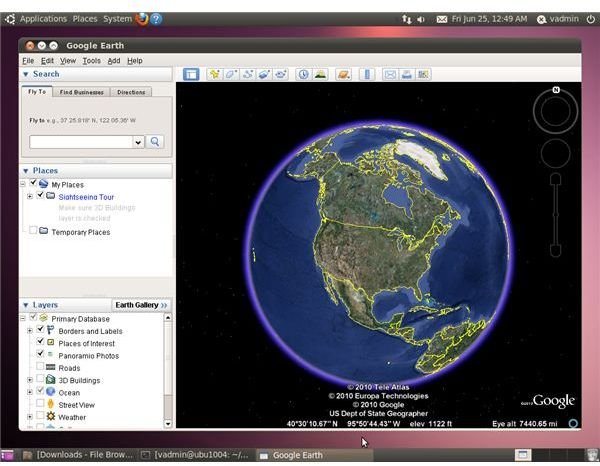Disable the Borders and Labels layer
This screenshot has height=466, width=600.
[x=40, y=329]
